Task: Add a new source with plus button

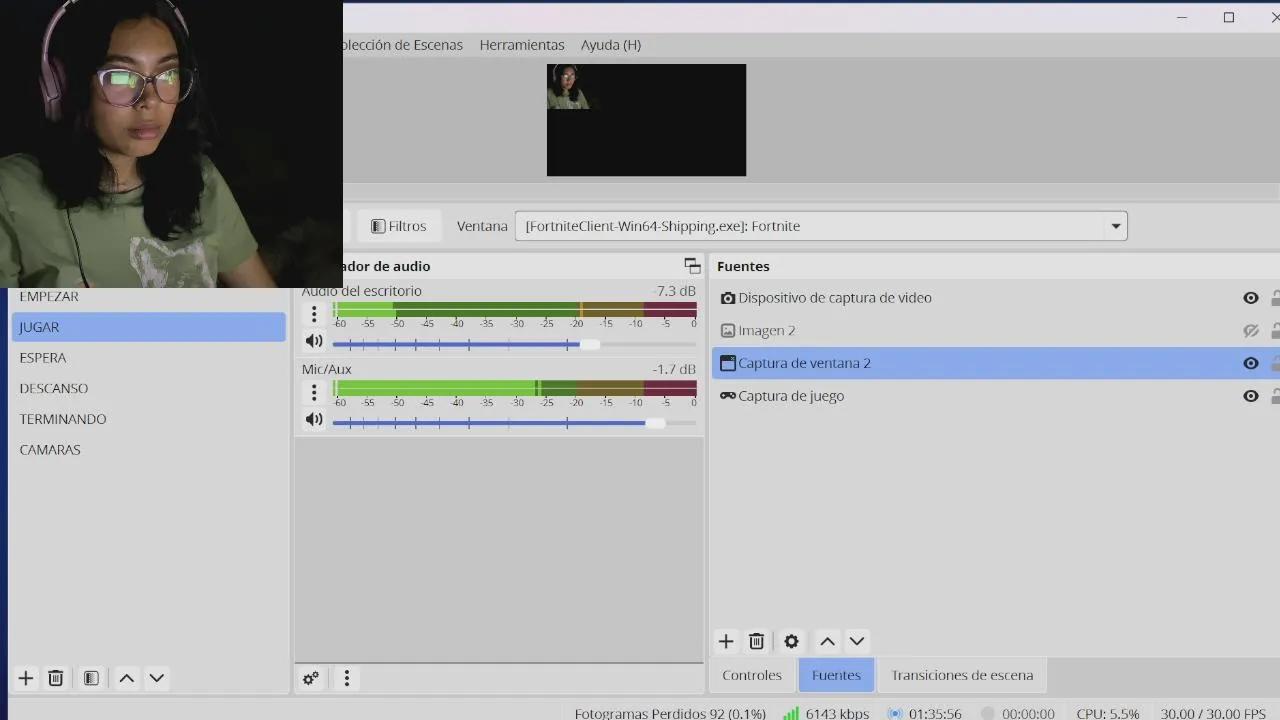Action: pos(726,641)
